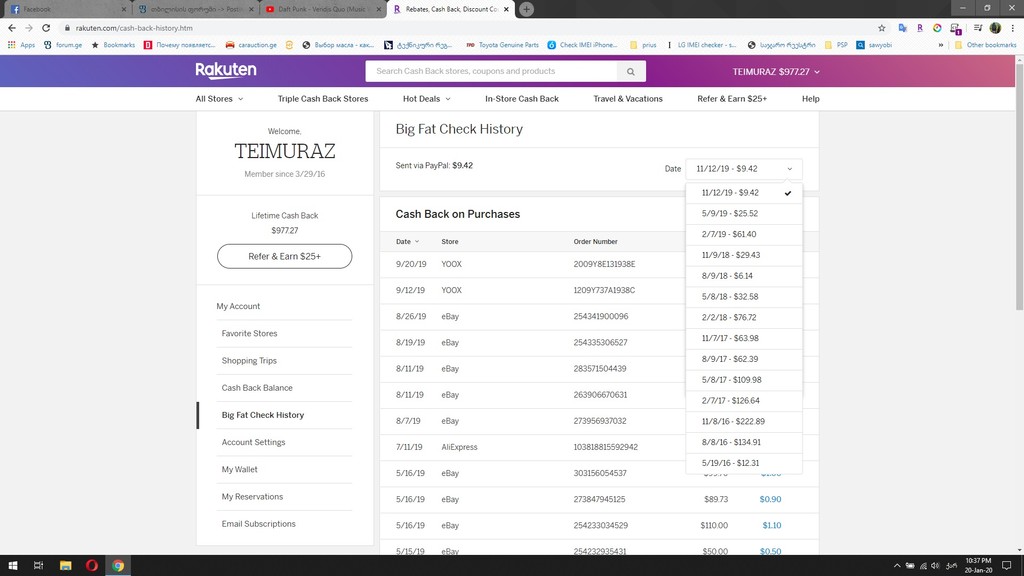Open Triple Cash Back Stores
The height and width of the screenshot is (576, 1024).
coord(323,99)
